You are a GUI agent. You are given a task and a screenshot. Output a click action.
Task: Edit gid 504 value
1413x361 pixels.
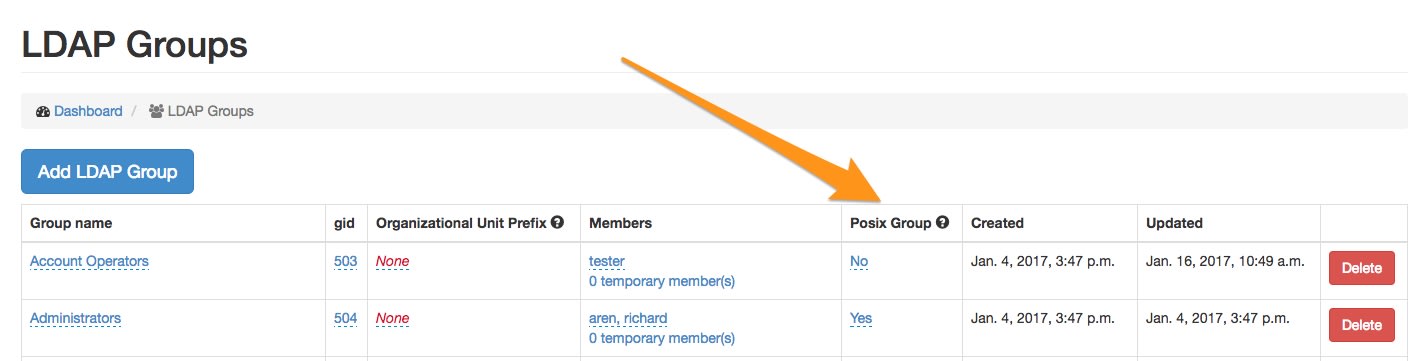pyautogui.click(x=345, y=318)
